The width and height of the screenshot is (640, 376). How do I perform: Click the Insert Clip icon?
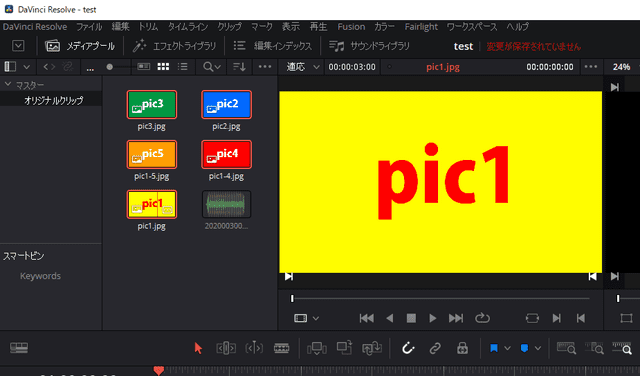point(316,348)
